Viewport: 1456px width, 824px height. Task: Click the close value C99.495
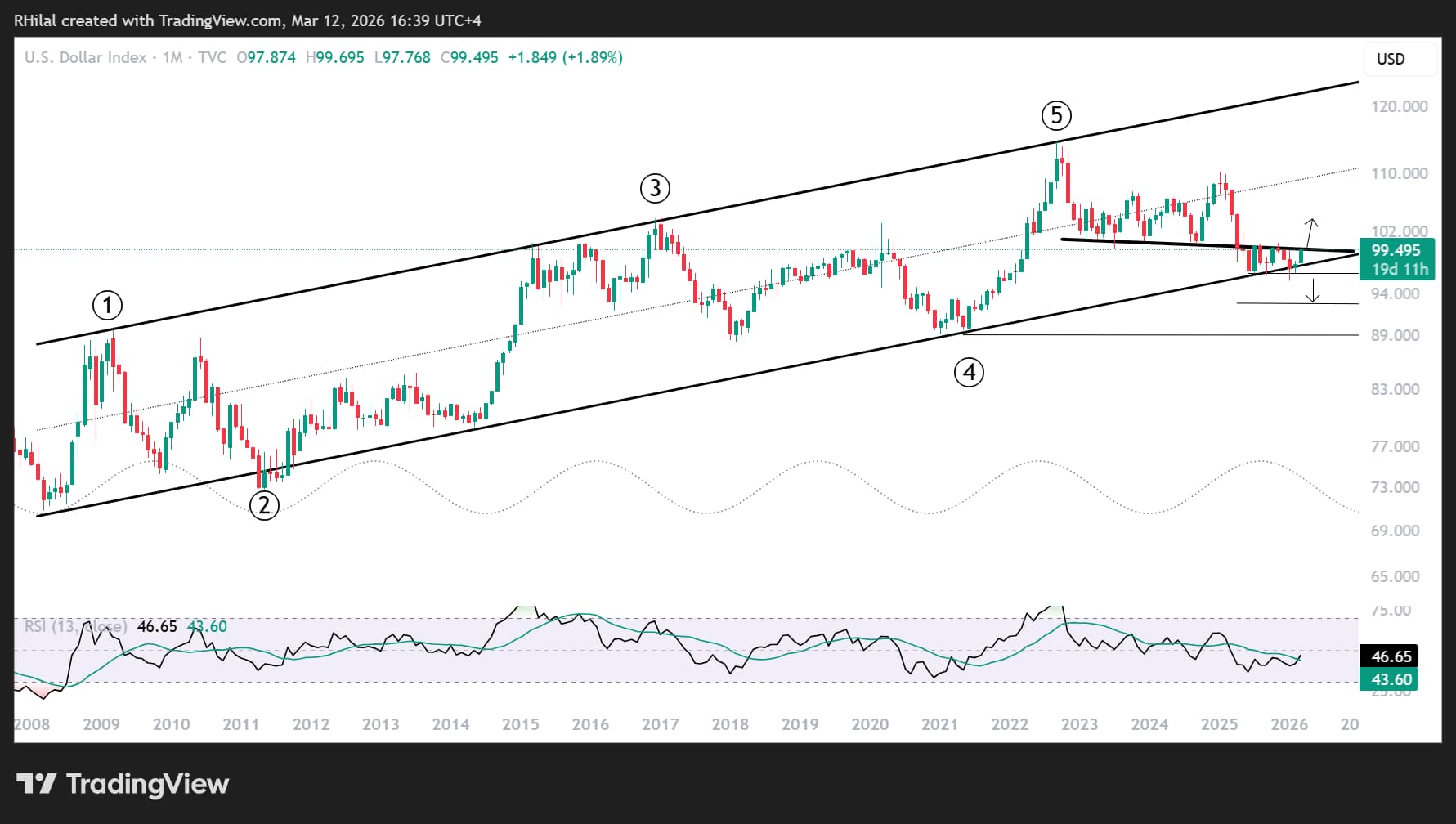pos(469,57)
